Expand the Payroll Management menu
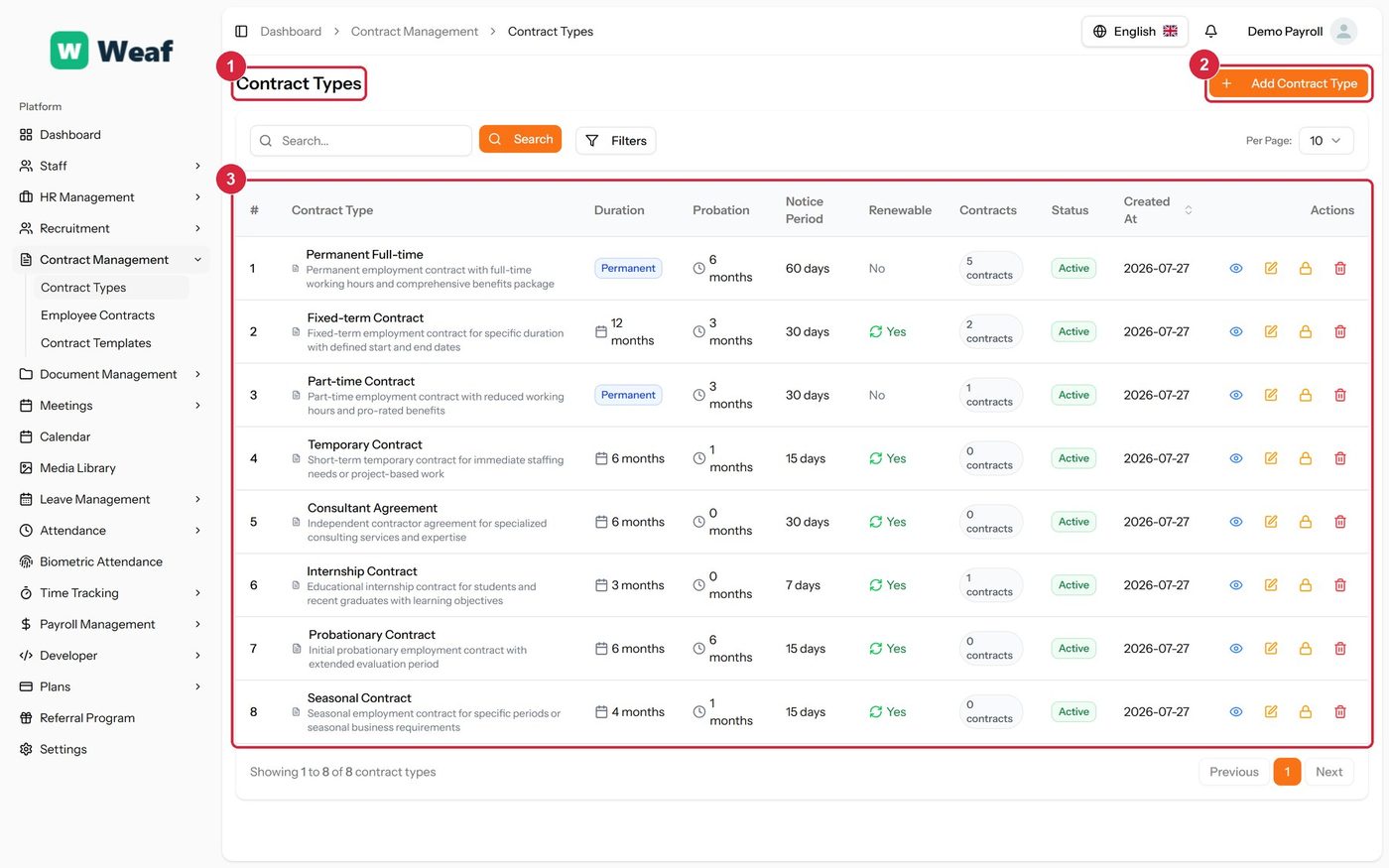The image size is (1389, 868). click(x=111, y=625)
